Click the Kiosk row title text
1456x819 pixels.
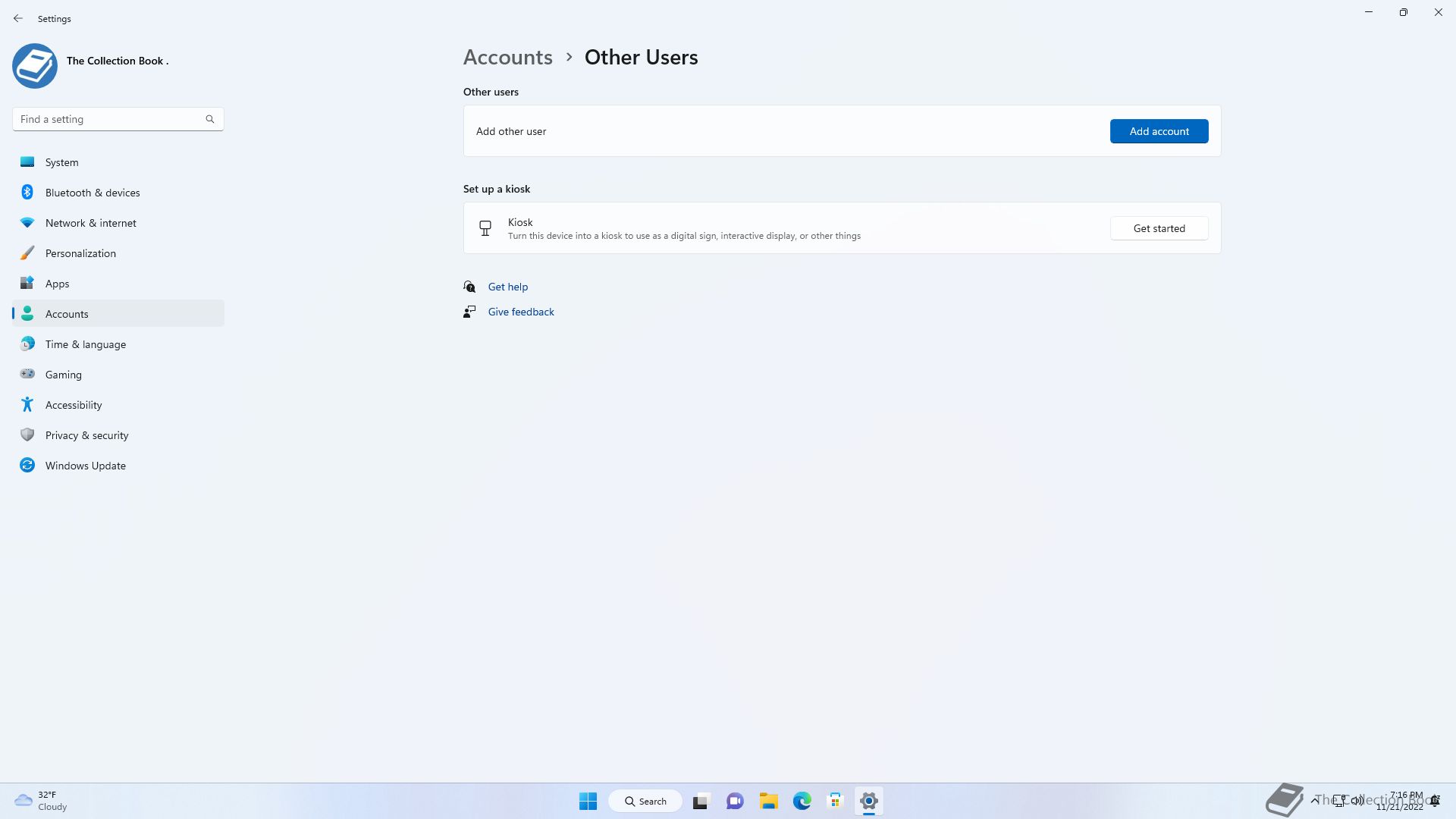click(520, 222)
